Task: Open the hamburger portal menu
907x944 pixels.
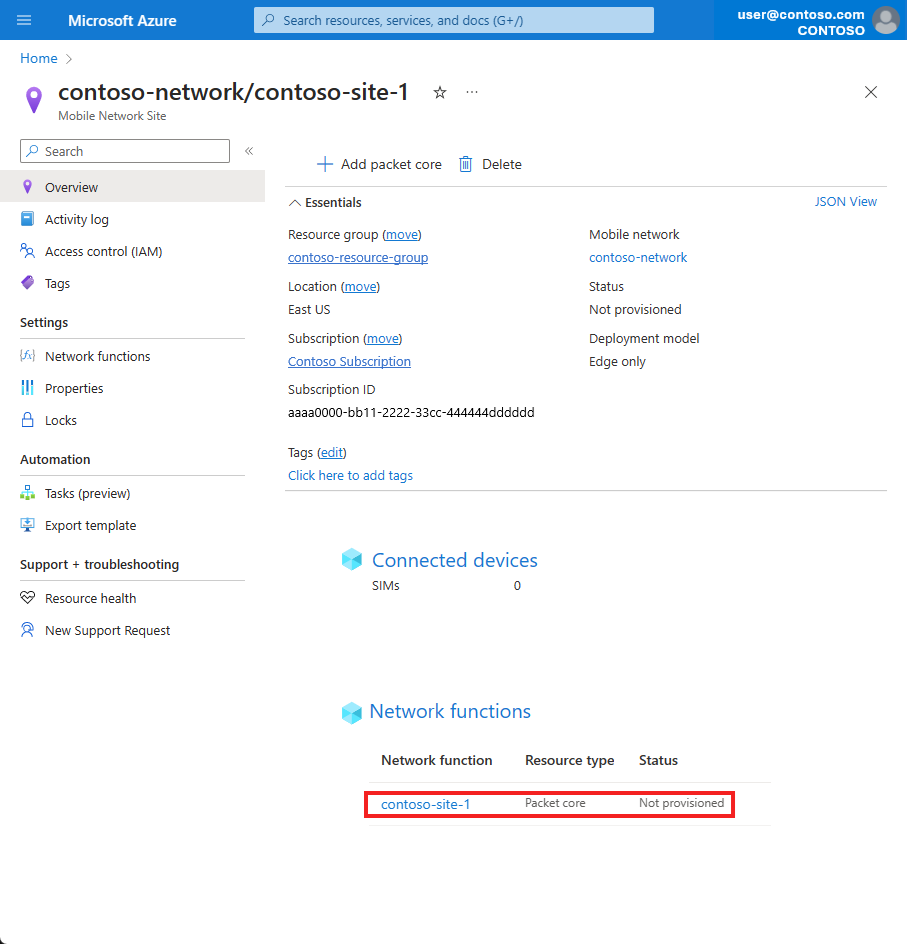Action: (x=24, y=20)
